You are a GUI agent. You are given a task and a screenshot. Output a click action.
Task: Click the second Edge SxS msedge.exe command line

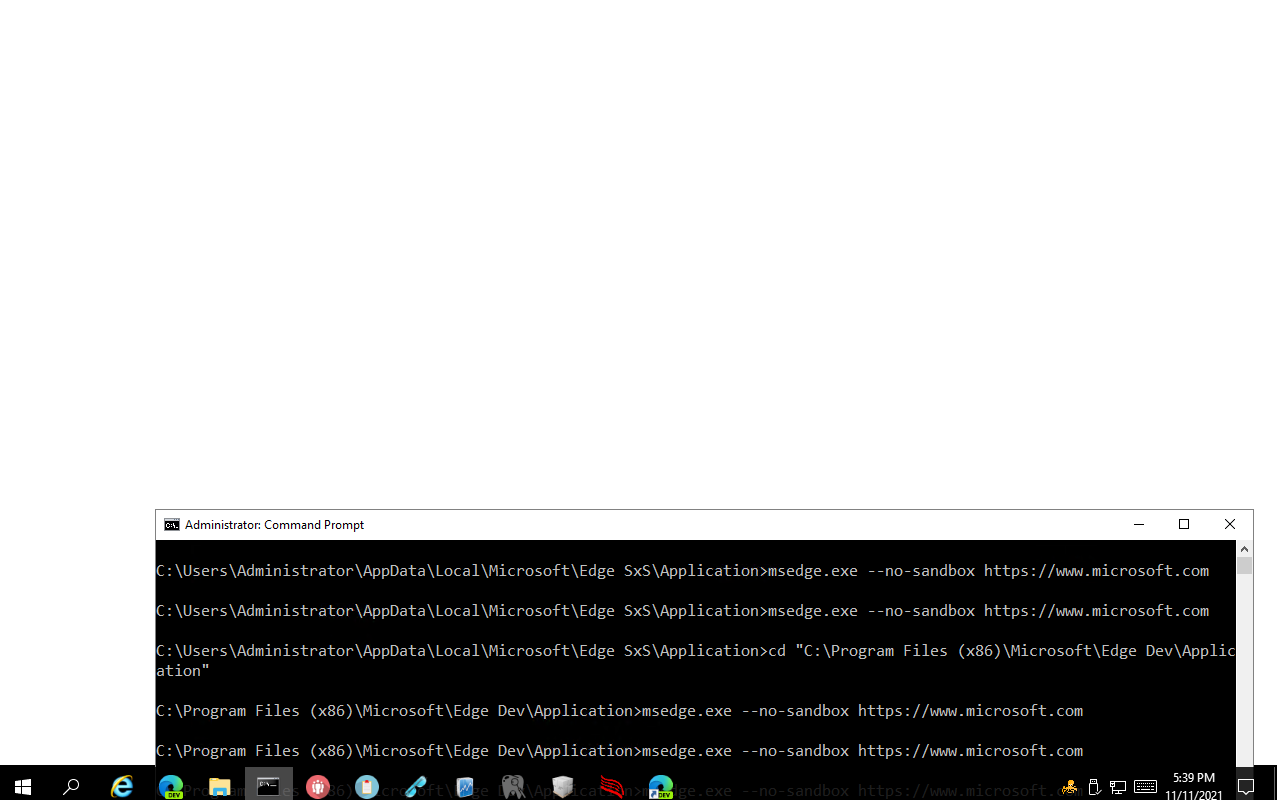pyautogui.click(x=683, y=611)
